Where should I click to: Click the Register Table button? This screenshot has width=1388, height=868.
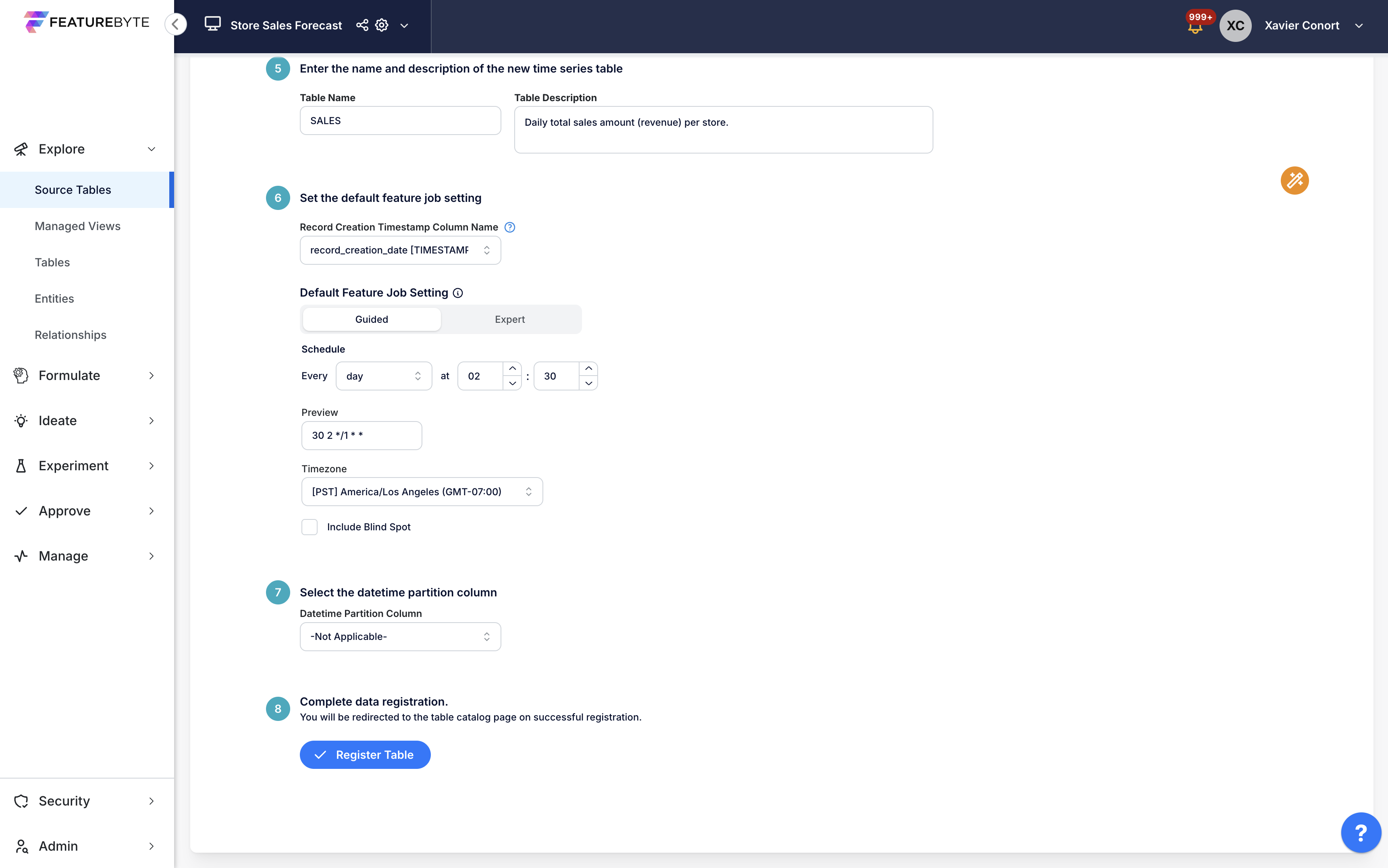tap(365, 754)
